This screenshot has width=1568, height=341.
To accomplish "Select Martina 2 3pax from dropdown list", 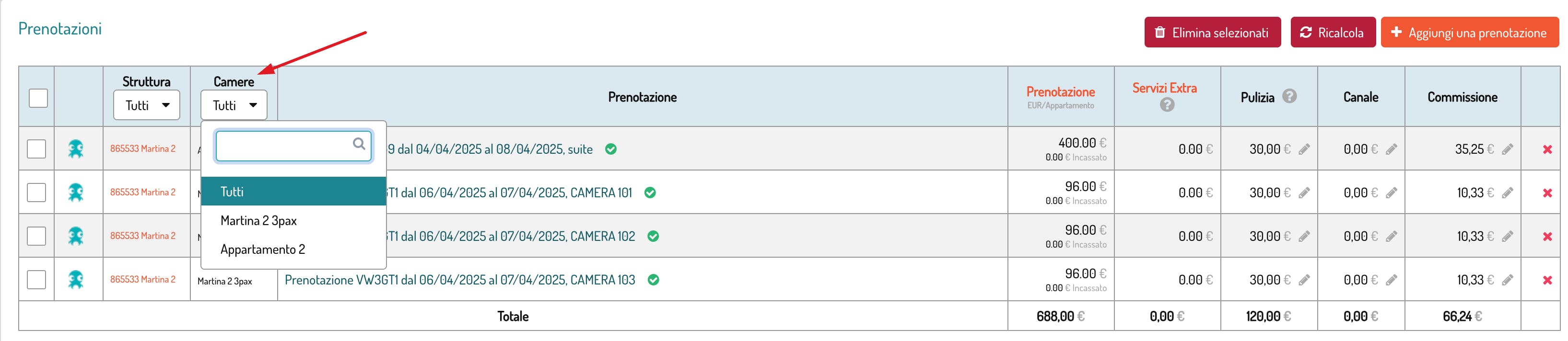I will click(258, 221).
